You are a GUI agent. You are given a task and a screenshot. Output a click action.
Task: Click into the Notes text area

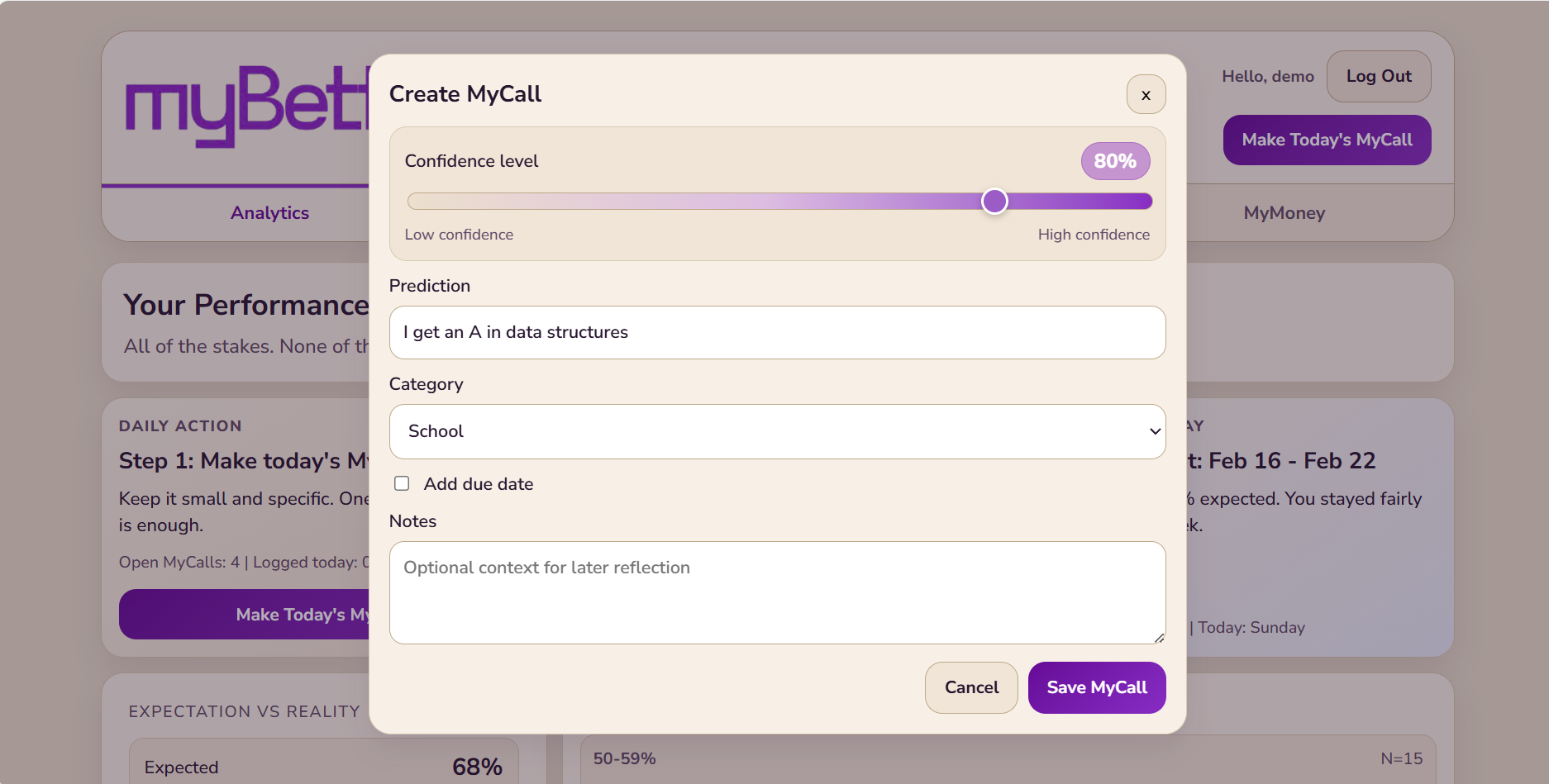pos(777,592)
